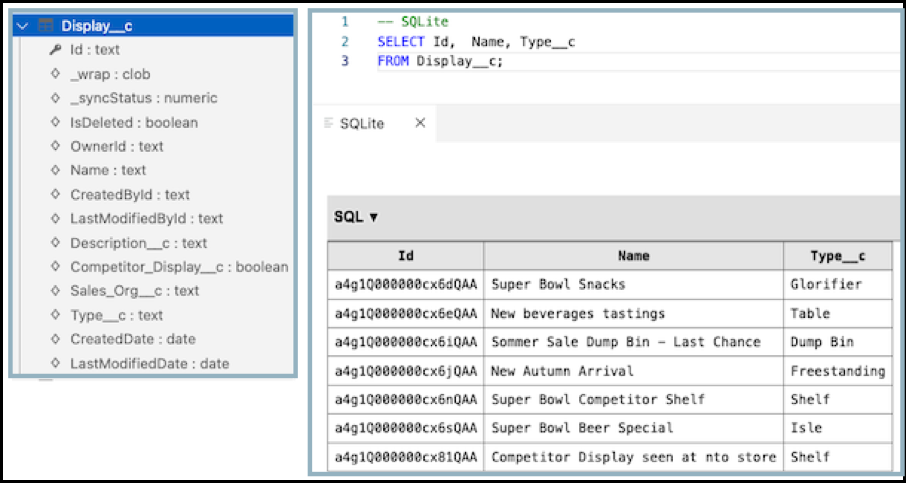
Task: Select the 'Dump Bin' type cell
Action: pyautogui.click(x=838, y=342)
